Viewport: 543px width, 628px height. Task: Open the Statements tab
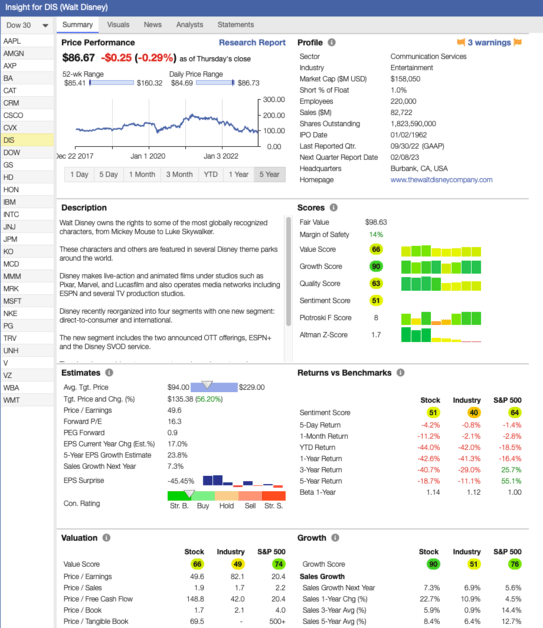pos(235,25)
